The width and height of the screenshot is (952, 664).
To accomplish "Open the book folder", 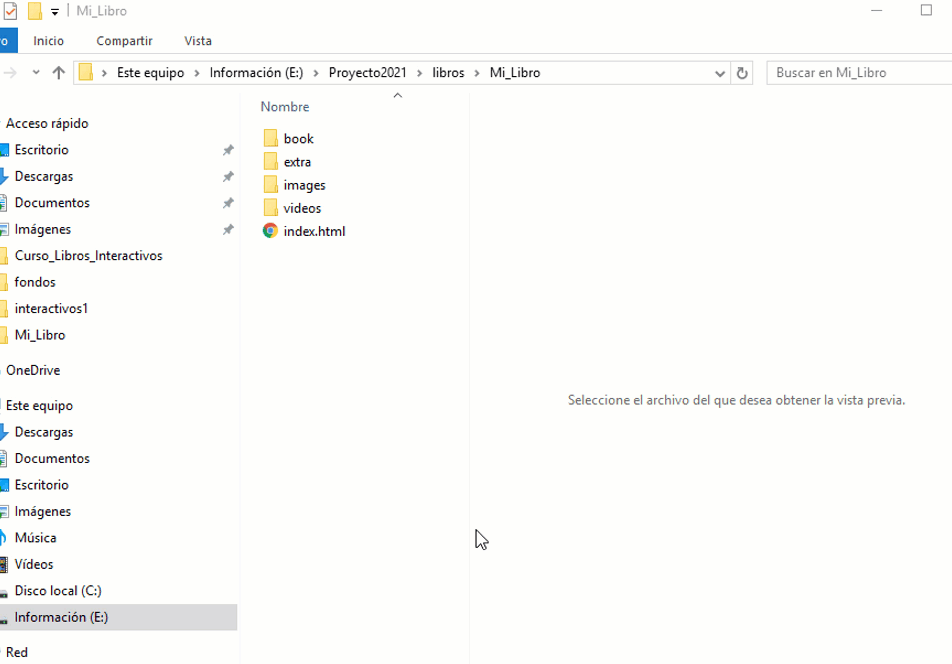I will point(298,139).
